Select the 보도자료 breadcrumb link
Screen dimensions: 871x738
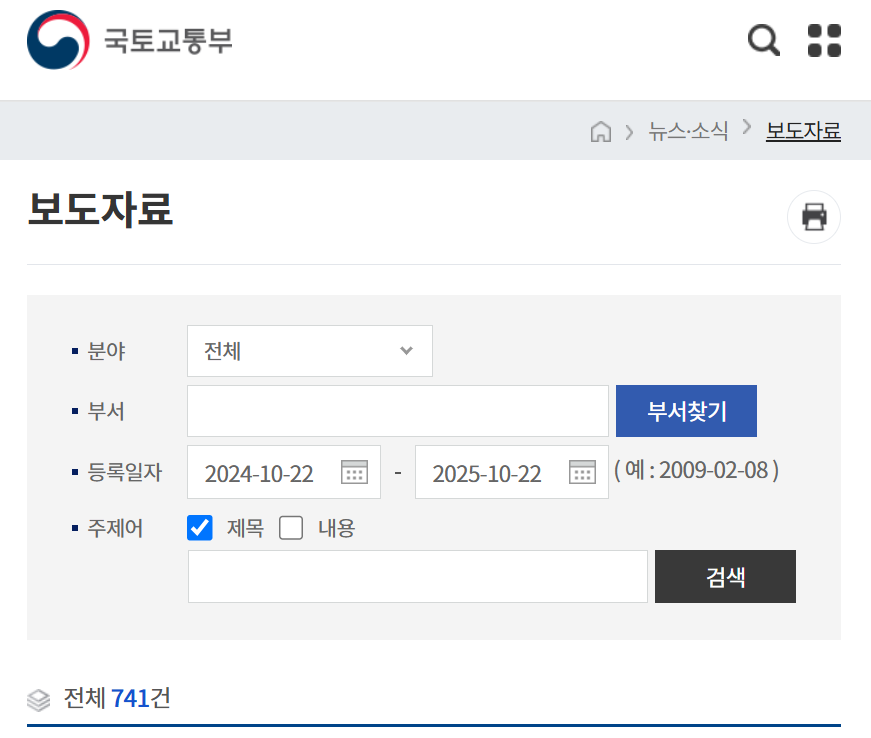(x=803, y=131)
